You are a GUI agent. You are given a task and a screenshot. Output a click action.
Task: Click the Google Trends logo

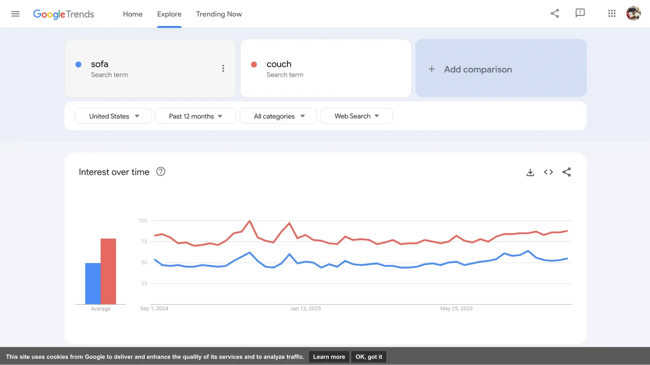point(63,14)
